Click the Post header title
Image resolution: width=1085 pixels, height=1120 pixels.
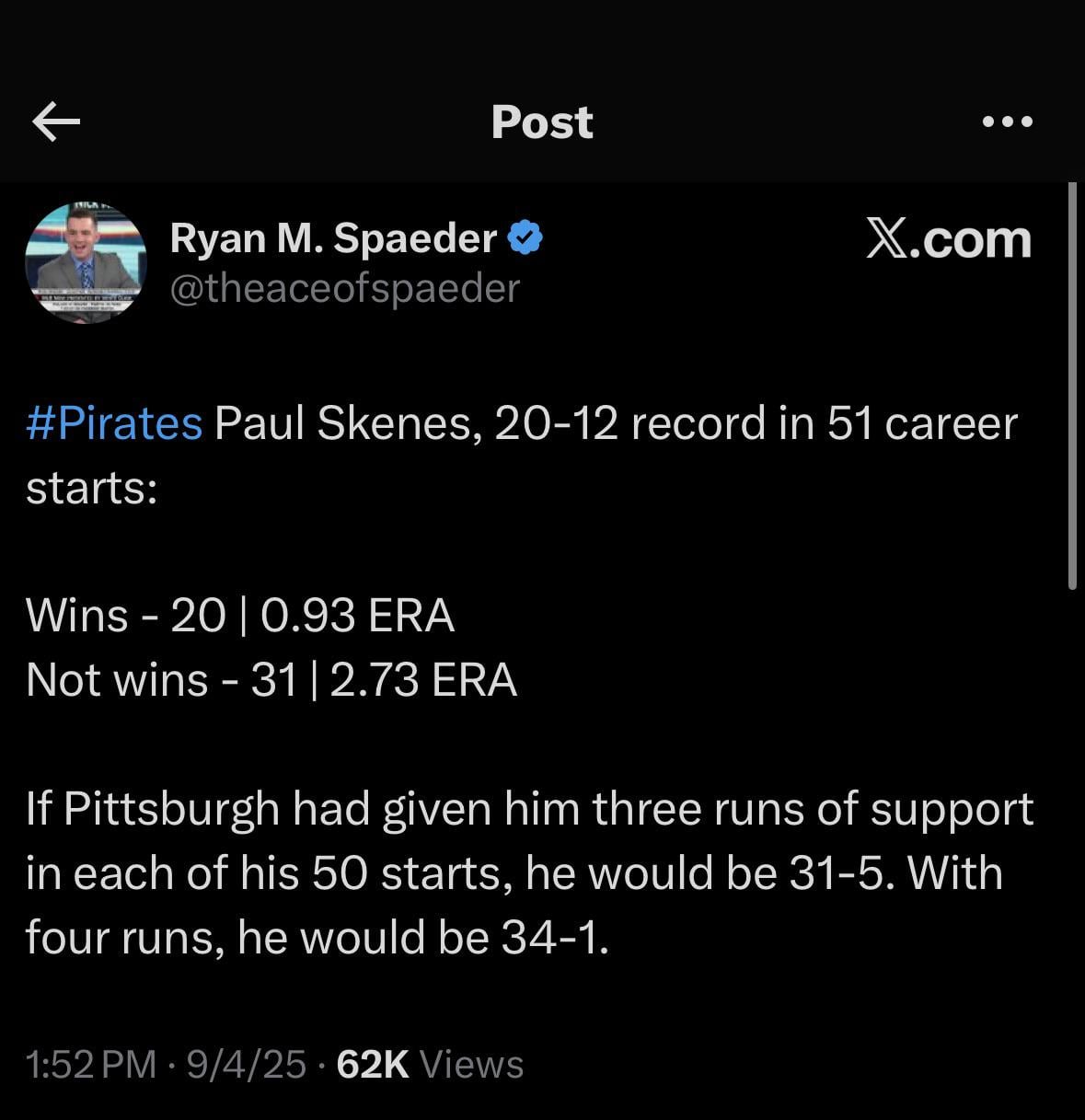542,121
